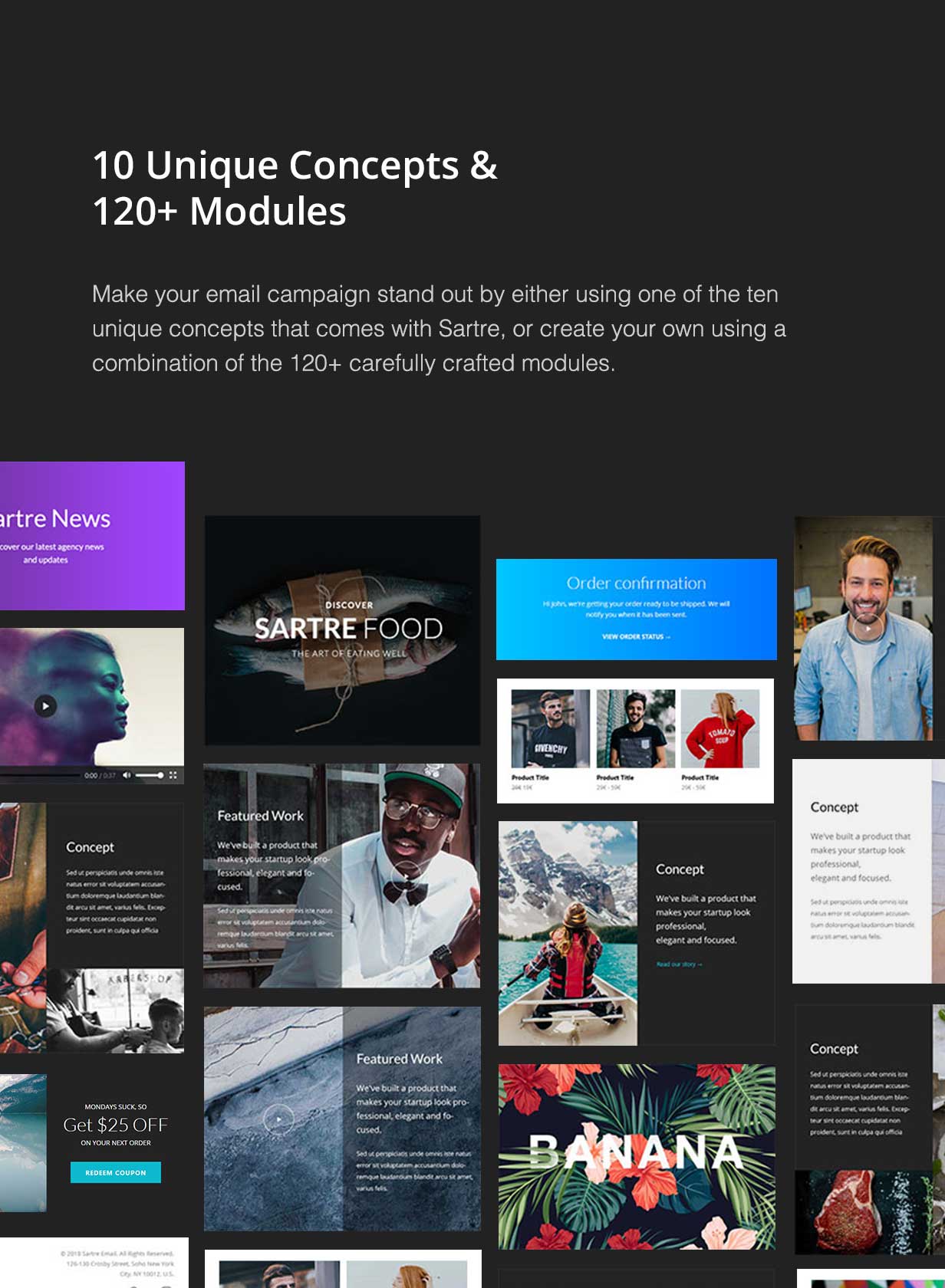Click the Concept heading above the barbershop photo
Image resolution: width=945 pixels, height=1288 pixels.
pyautogui.click(x=90, y=847)
